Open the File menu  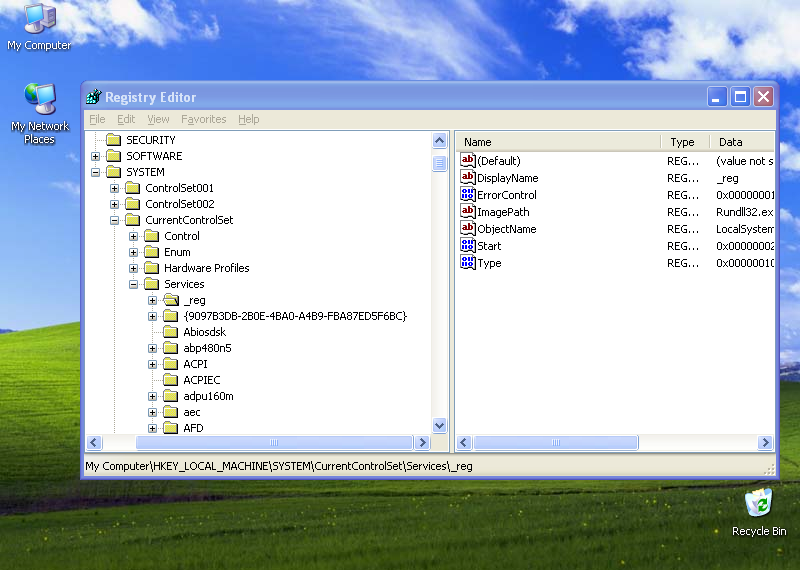click(x=97, y=119)
